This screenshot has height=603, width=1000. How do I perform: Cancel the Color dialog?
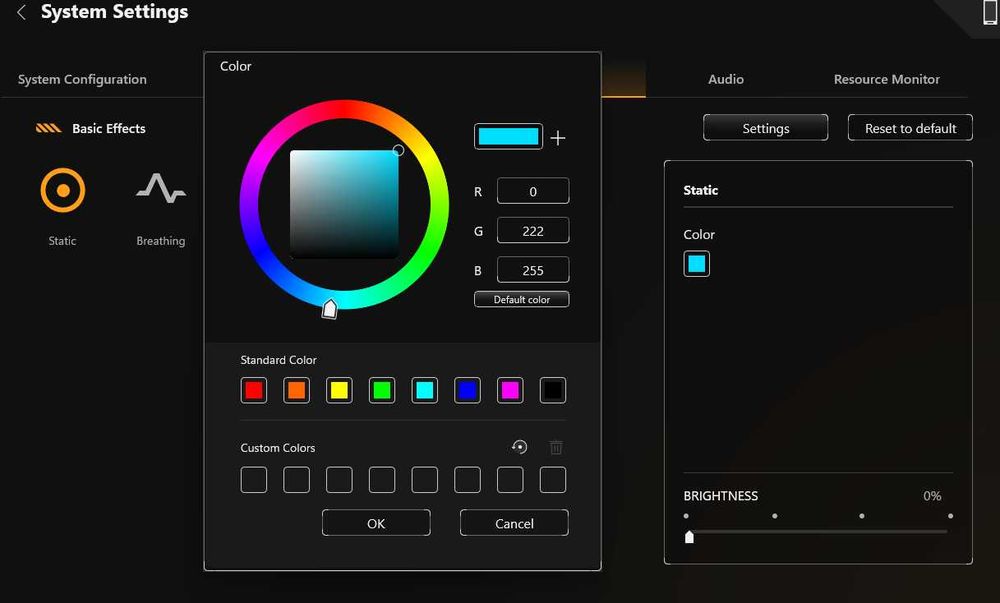click(x=514, y=523)
